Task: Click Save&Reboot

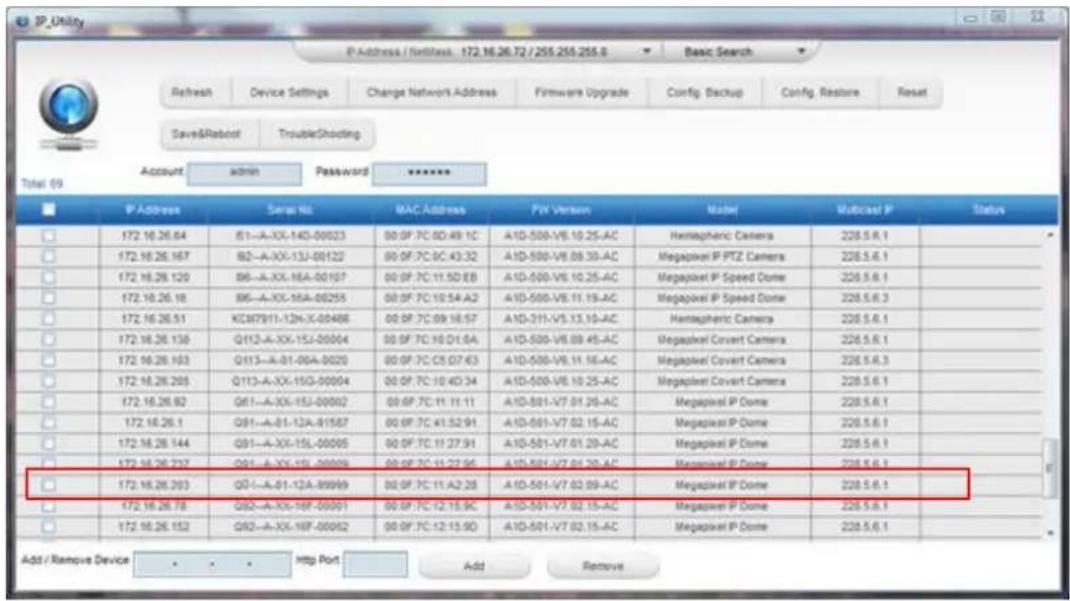Action: (x=206, y=134)
